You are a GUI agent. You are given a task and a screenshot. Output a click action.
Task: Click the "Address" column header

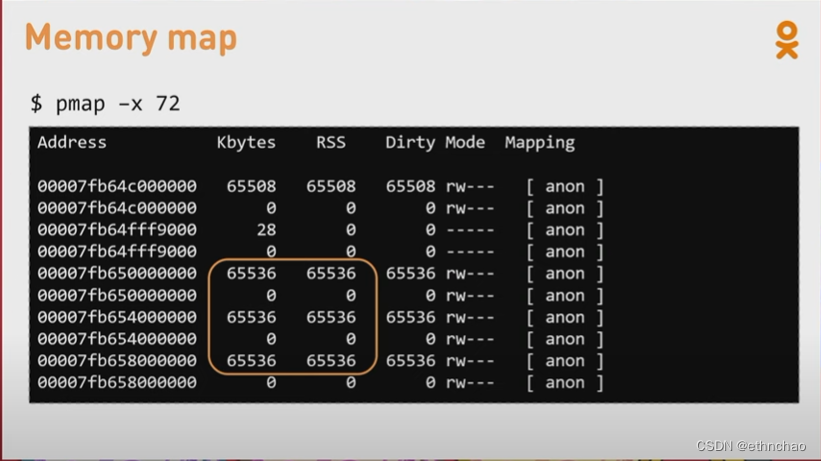tap(72, 142)
